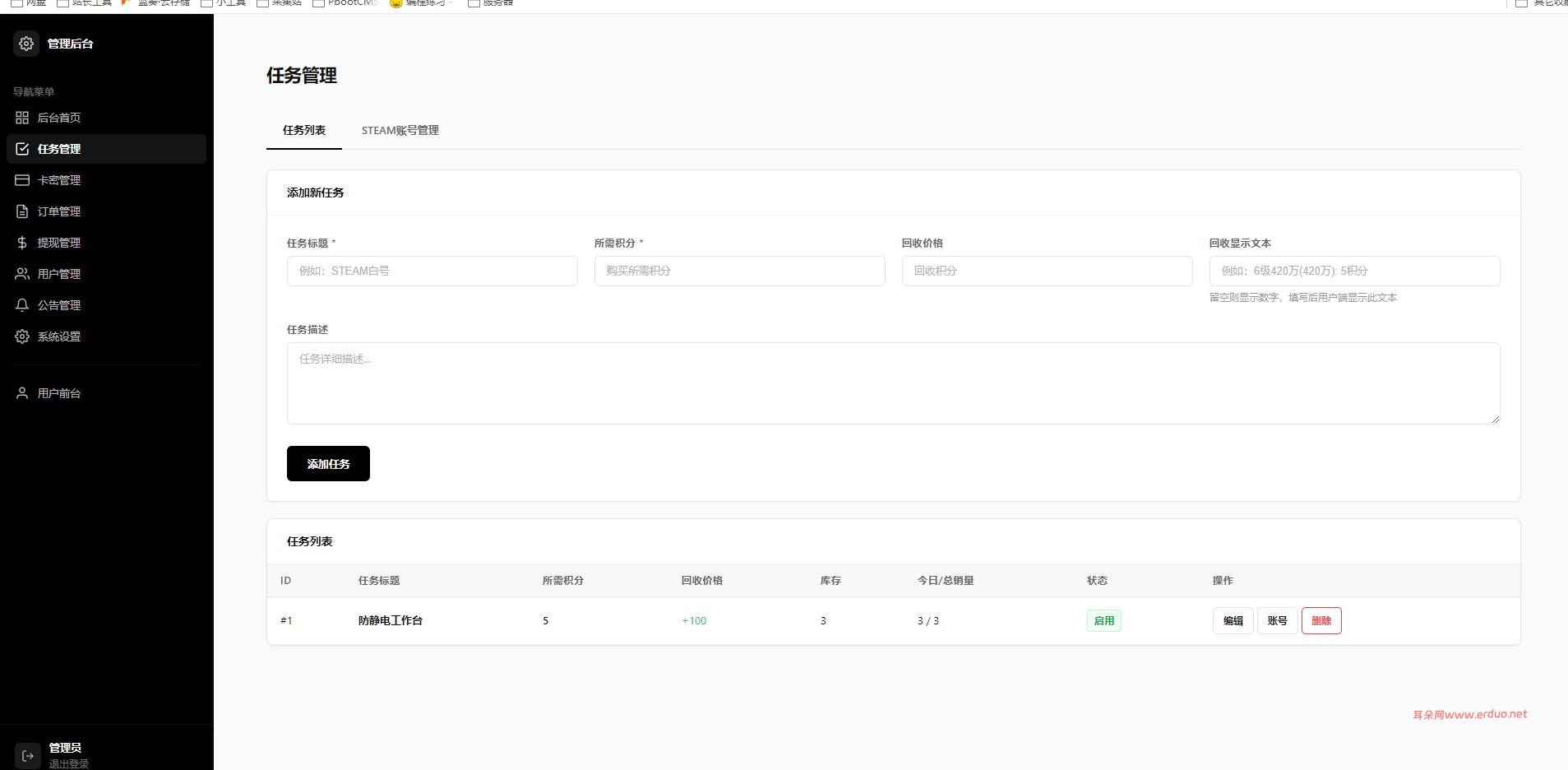Image resolution: width=1568 pixels, height=770 pixels.
Task: Select the 任务列表 tab
Action: coord(304,130)
